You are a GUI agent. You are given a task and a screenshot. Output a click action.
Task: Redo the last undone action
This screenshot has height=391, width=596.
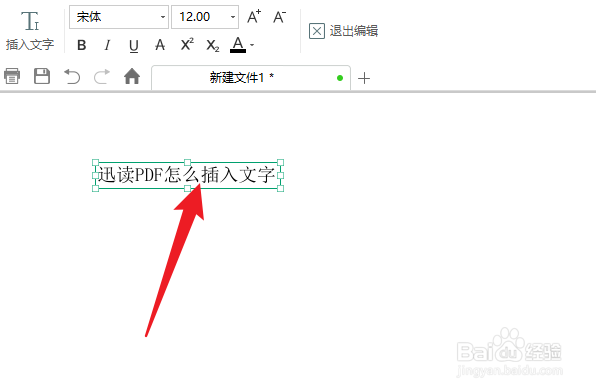pyautogui.click(x=102, y=76)
